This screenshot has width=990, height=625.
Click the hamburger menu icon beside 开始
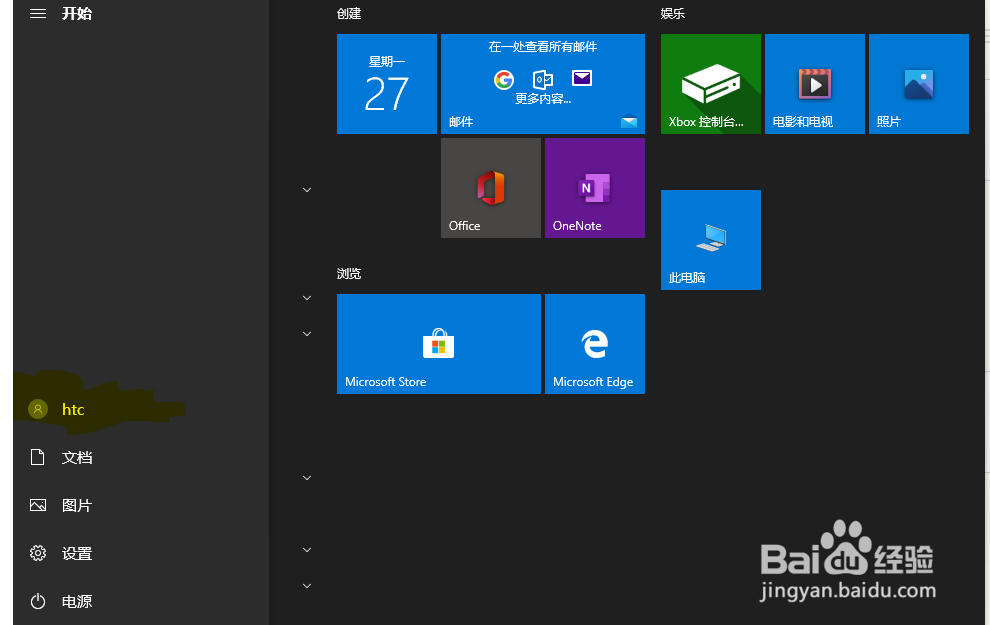[38, 13]
